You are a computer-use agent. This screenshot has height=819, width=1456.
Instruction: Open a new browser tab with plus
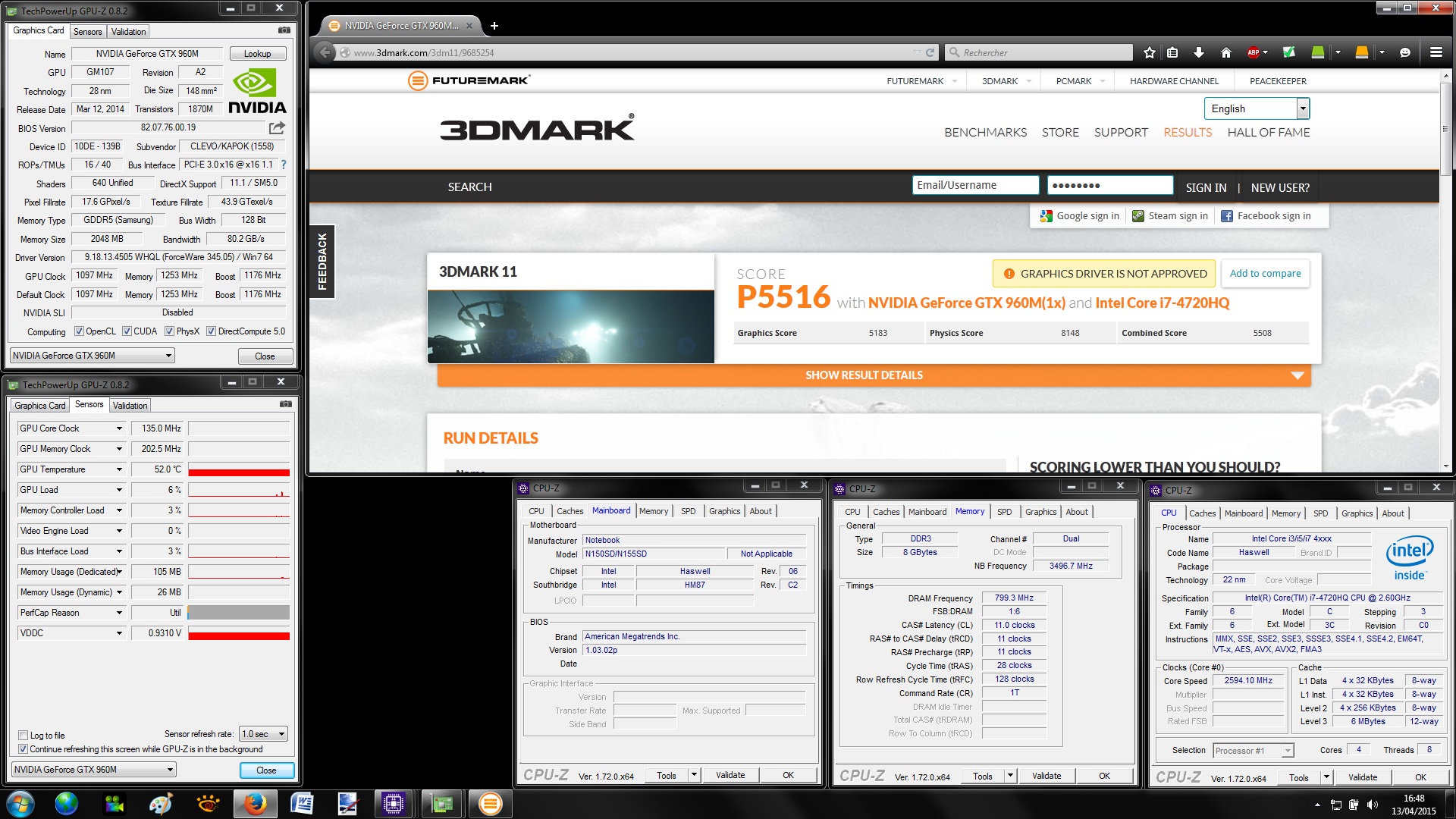click(x=494, y=26)
